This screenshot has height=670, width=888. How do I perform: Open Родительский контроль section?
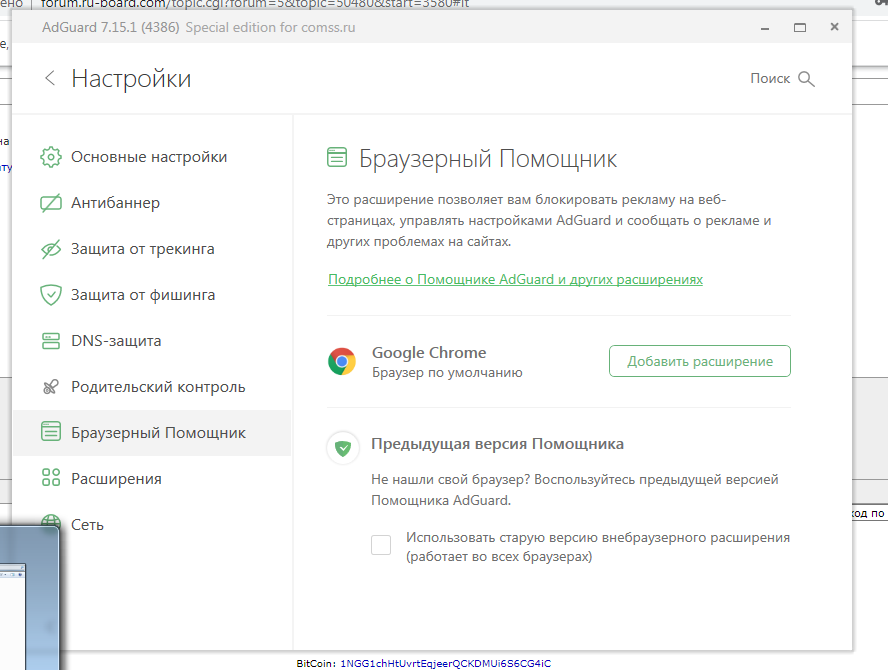click(158, 387)
